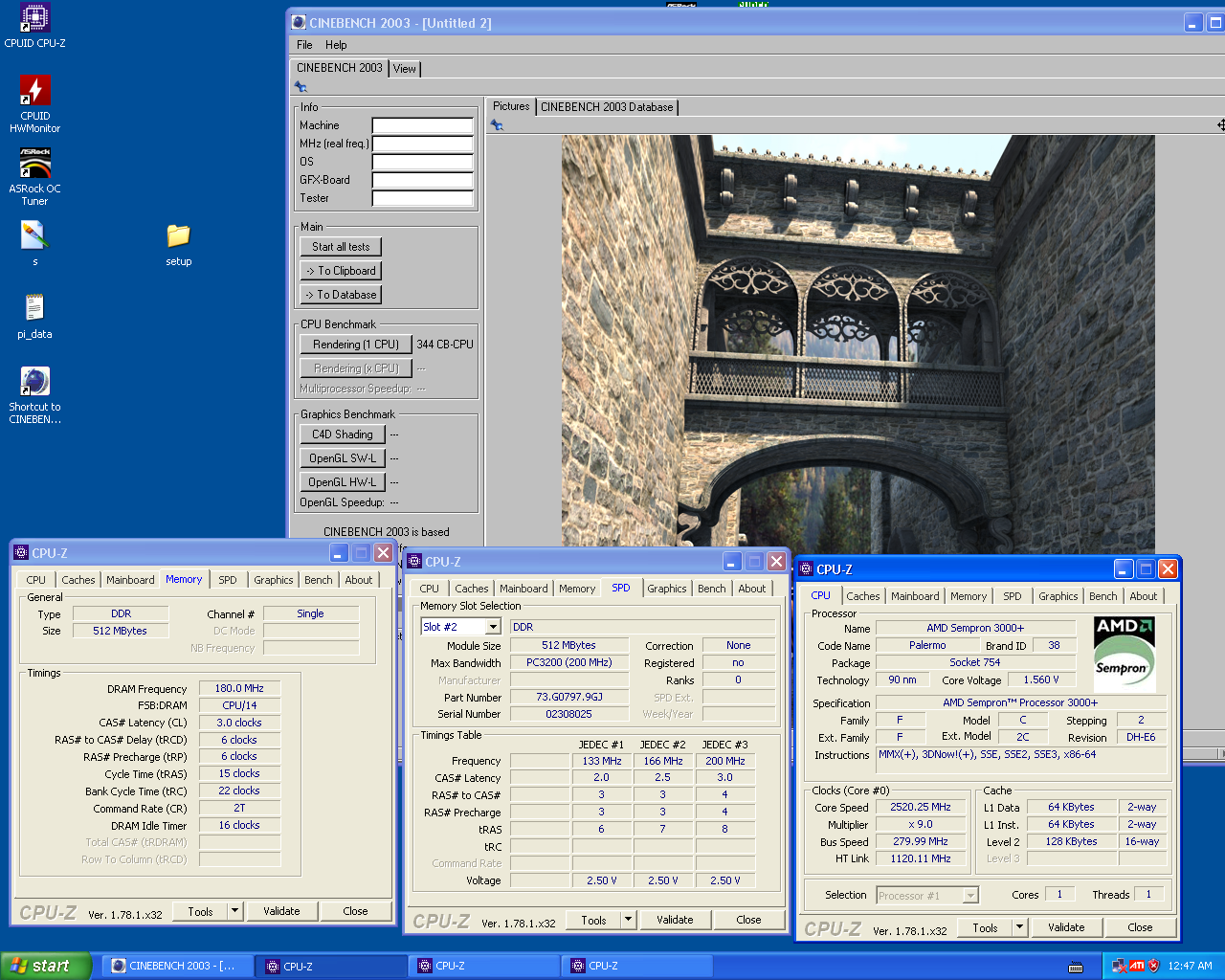Click Validate in CPU-Z Memory window
The image size is (1225, 980).
coord(281,911)
